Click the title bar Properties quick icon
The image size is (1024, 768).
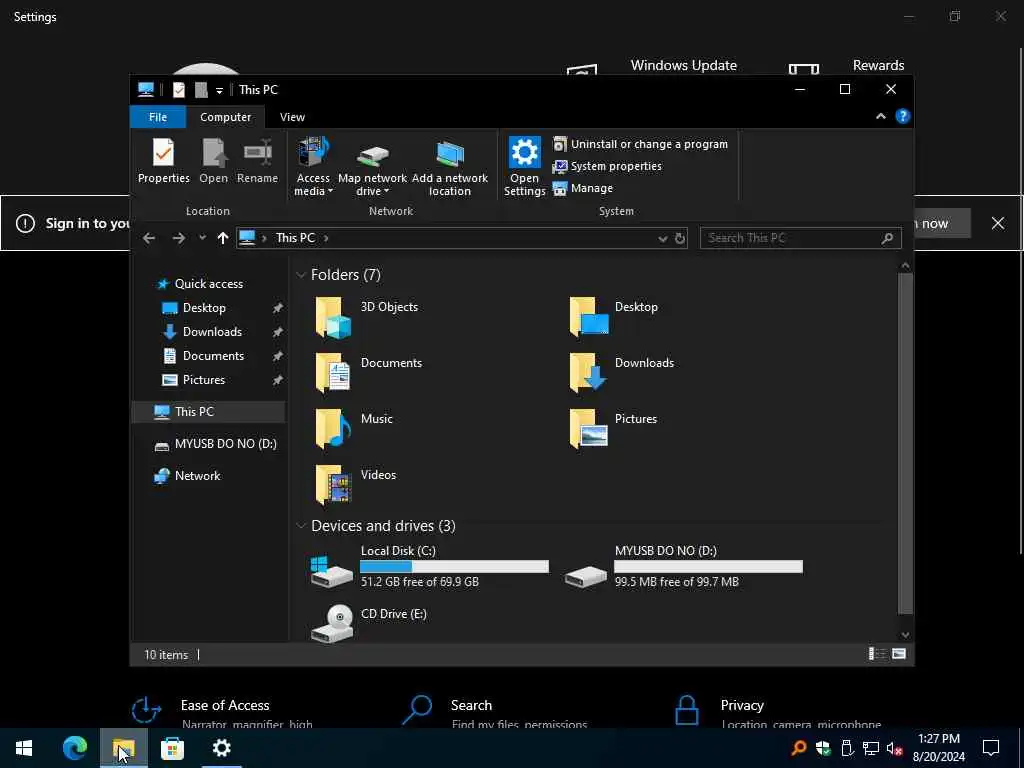click(x=179, y=89)
